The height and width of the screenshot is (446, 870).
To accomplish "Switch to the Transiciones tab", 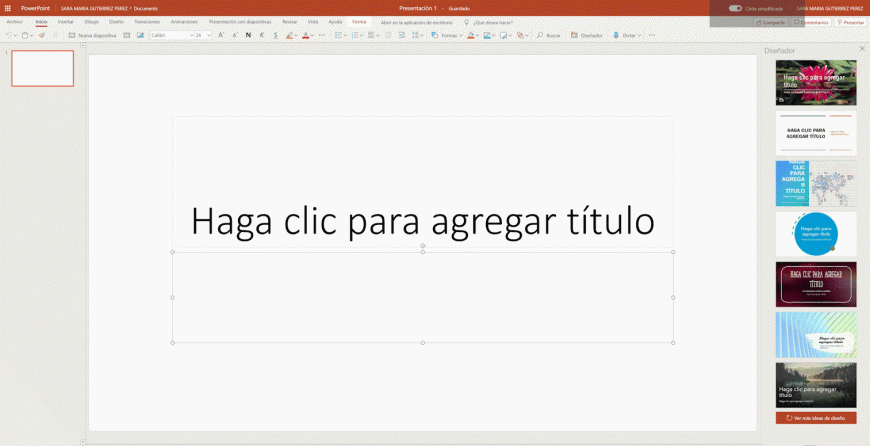I will point(147,22).
